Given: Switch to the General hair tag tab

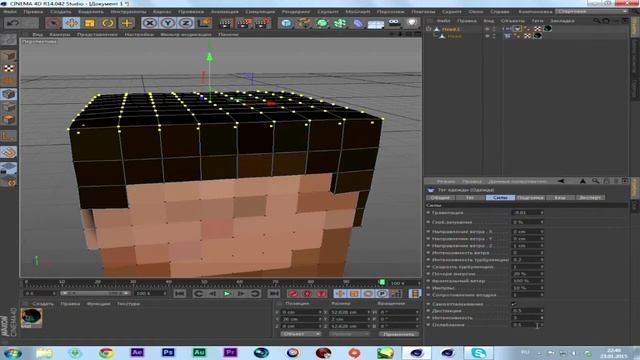Looking at the screenshot, I should (x=440, y=198).
